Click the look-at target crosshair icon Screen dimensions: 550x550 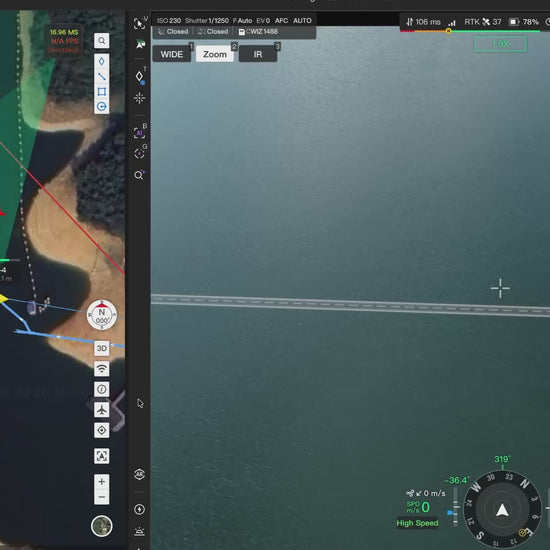(x=140, y=98)
